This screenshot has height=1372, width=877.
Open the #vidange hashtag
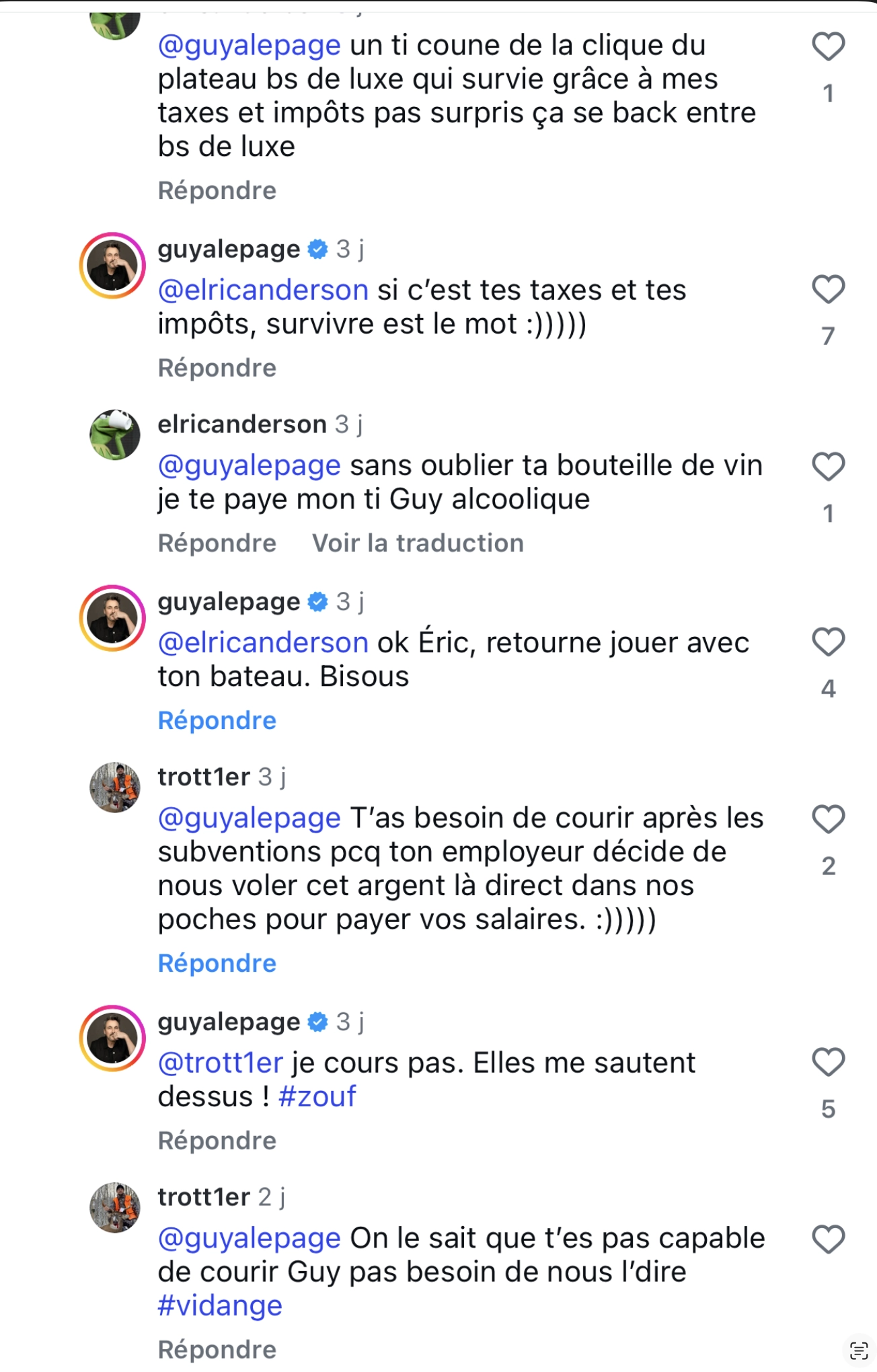[220, 1306]
